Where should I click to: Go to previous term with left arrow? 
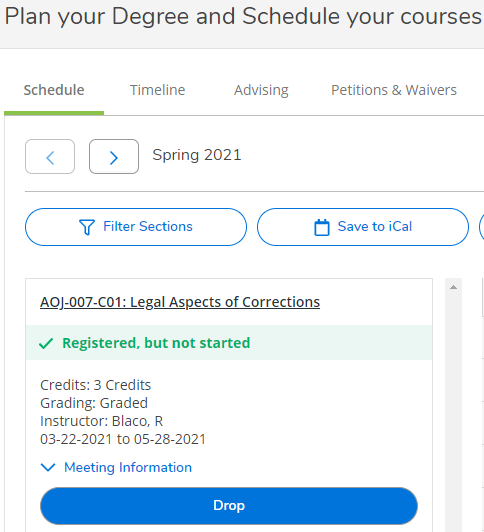(50, 157)
